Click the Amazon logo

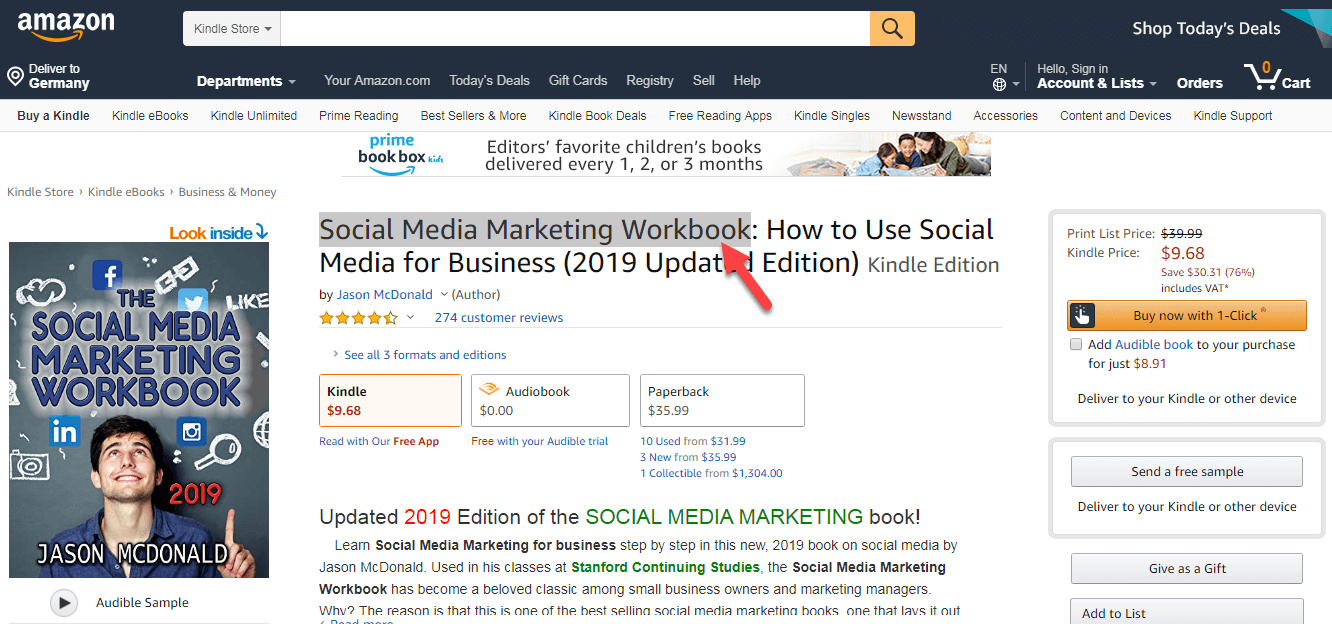click(x=66, y=27)
